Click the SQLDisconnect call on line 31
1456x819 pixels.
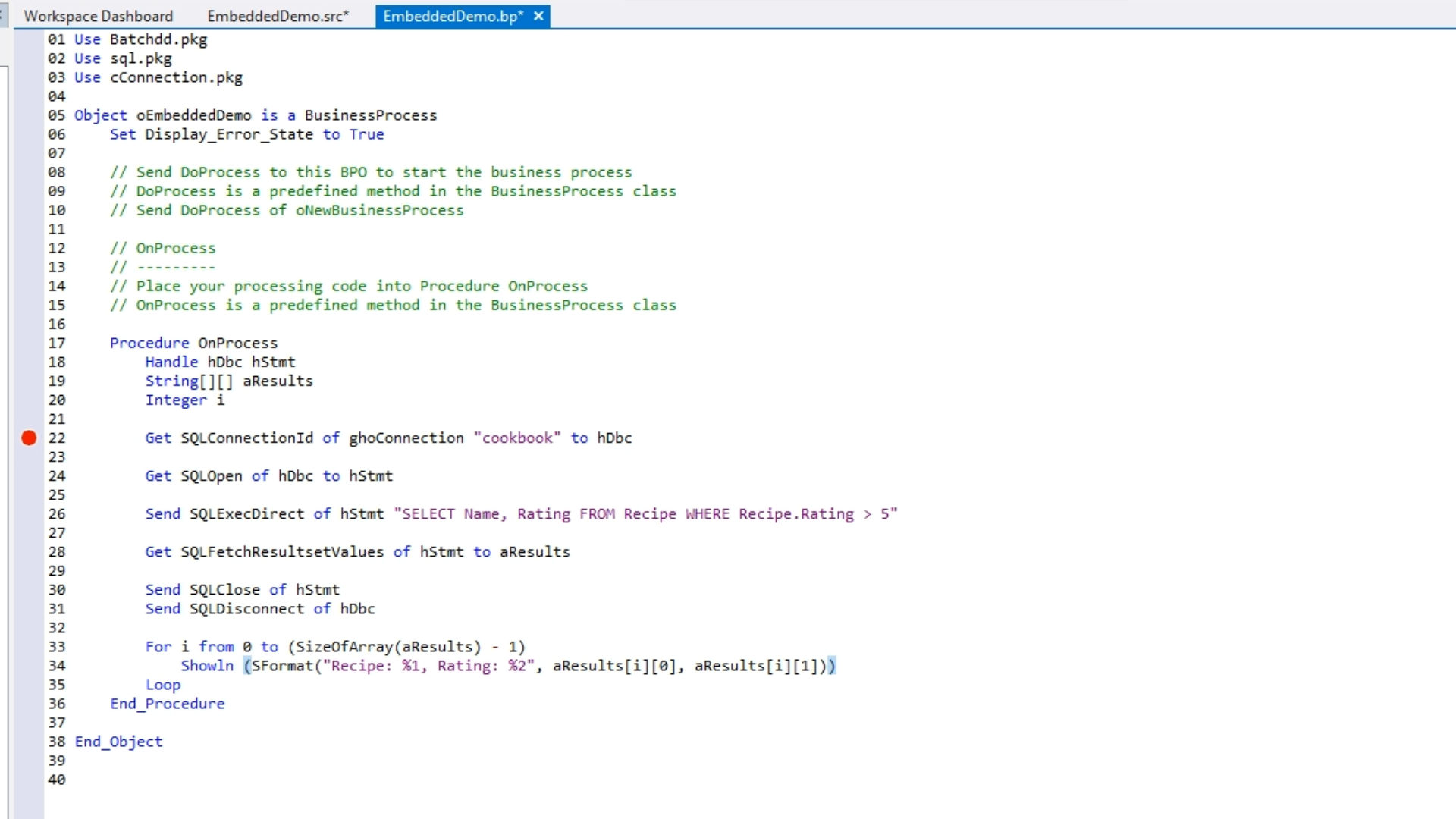tap(246, 609)
